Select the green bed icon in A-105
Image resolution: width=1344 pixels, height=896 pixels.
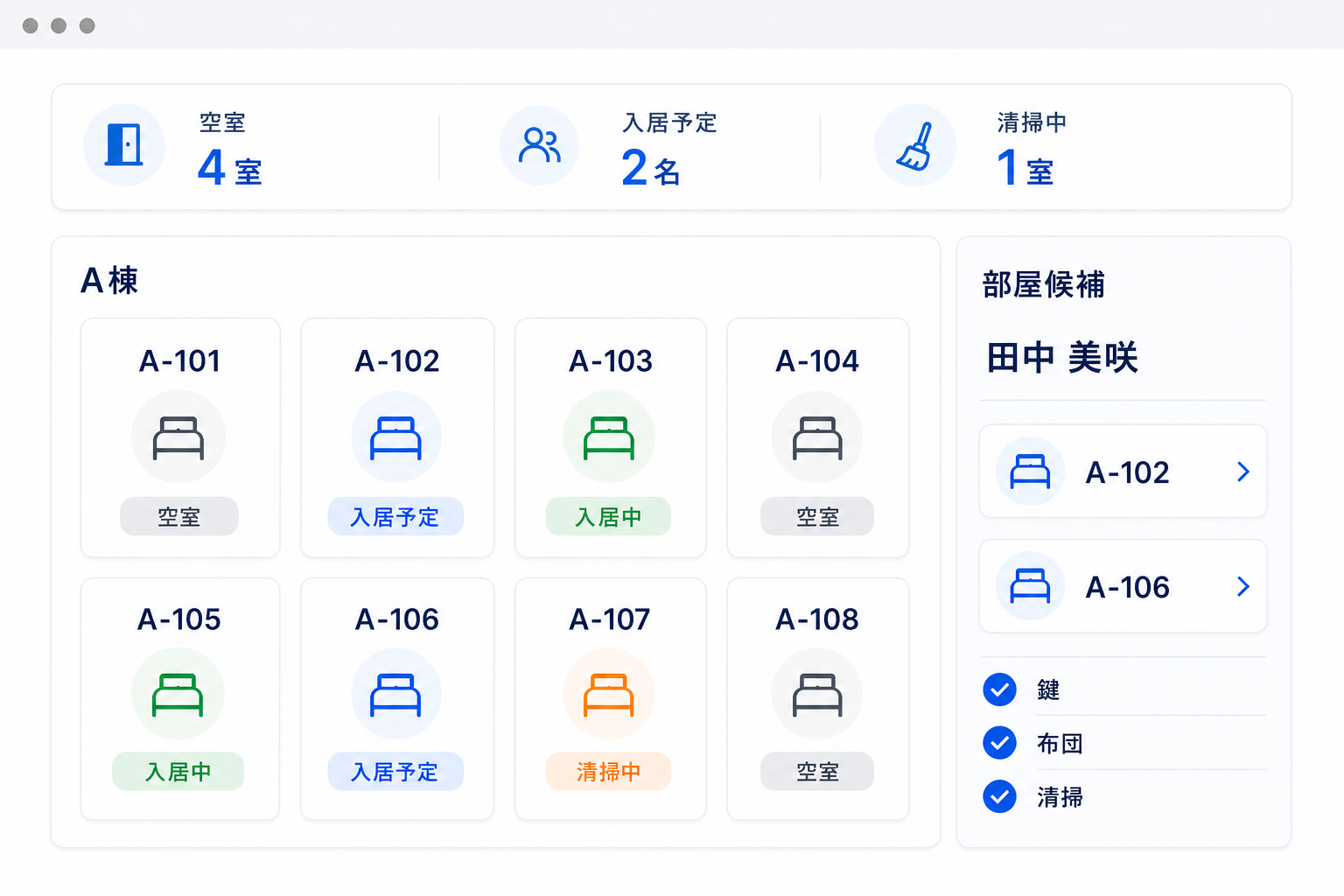tap(178, 695)
